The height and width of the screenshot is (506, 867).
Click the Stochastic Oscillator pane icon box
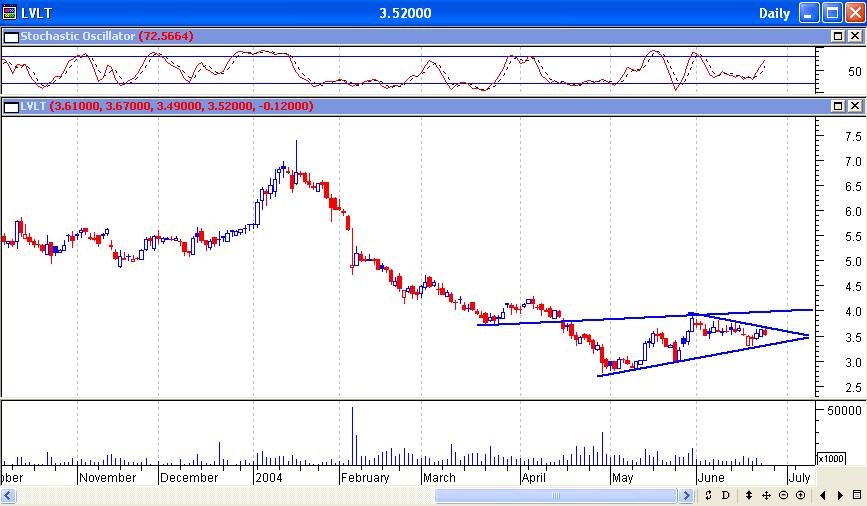(11, 37)
